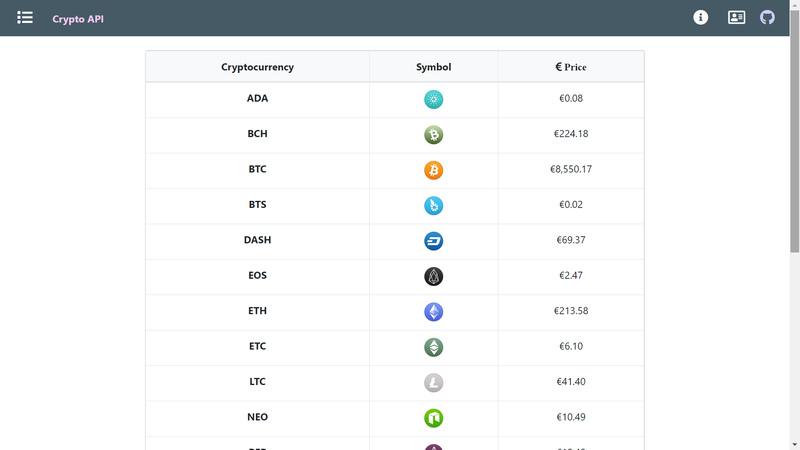Click the LTC price €41.40
The image size is (800, 450).
571,382
